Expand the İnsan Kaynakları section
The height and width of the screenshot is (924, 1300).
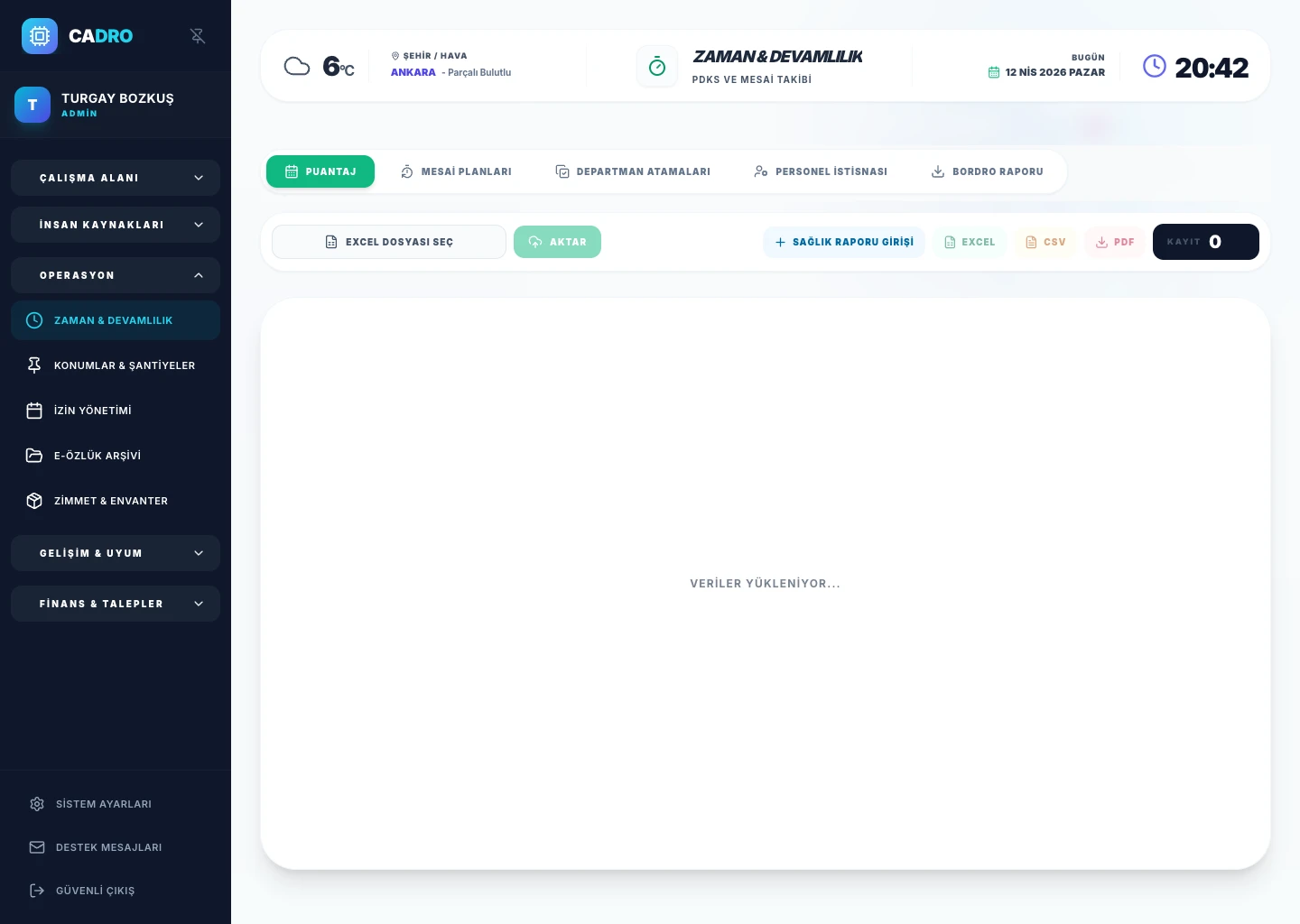116,225
